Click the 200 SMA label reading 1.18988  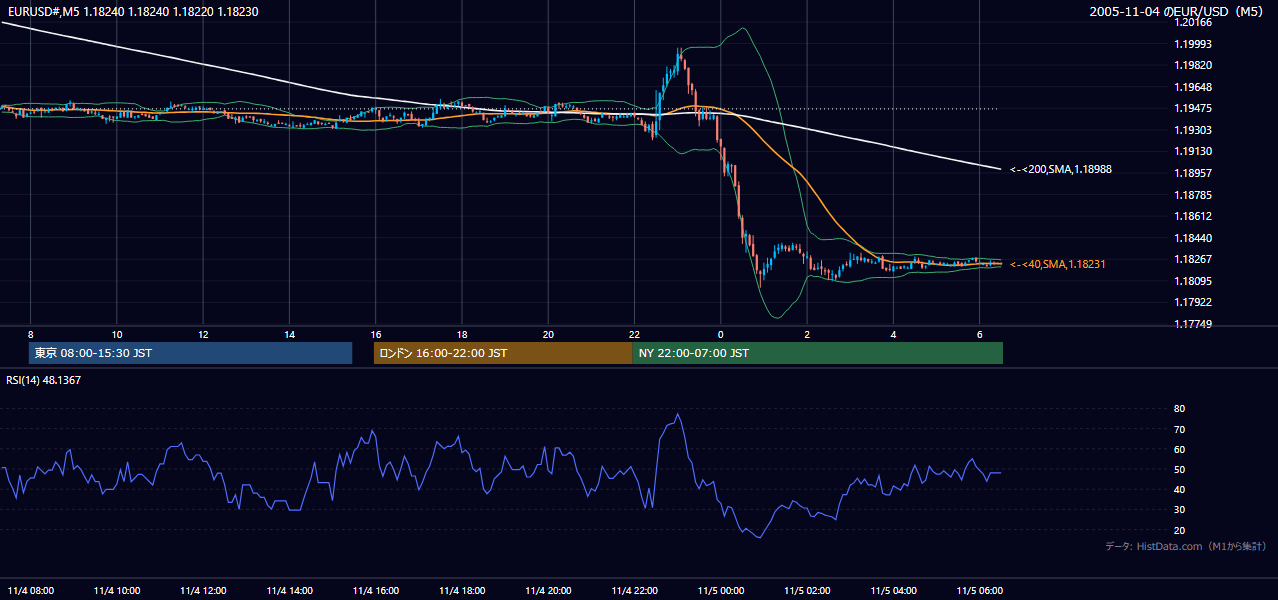1061,170
